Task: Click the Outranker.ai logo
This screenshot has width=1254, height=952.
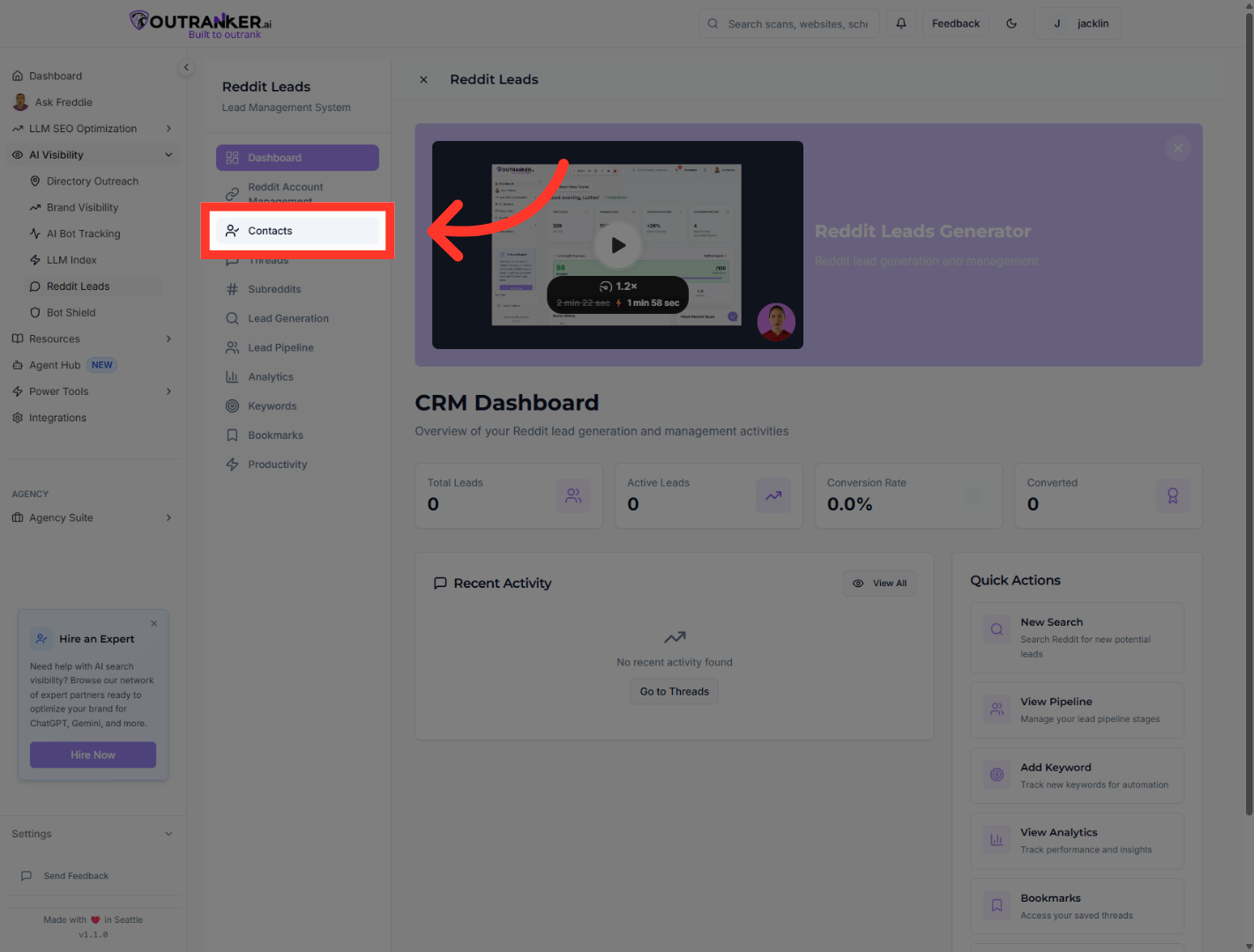Action: 200,24
